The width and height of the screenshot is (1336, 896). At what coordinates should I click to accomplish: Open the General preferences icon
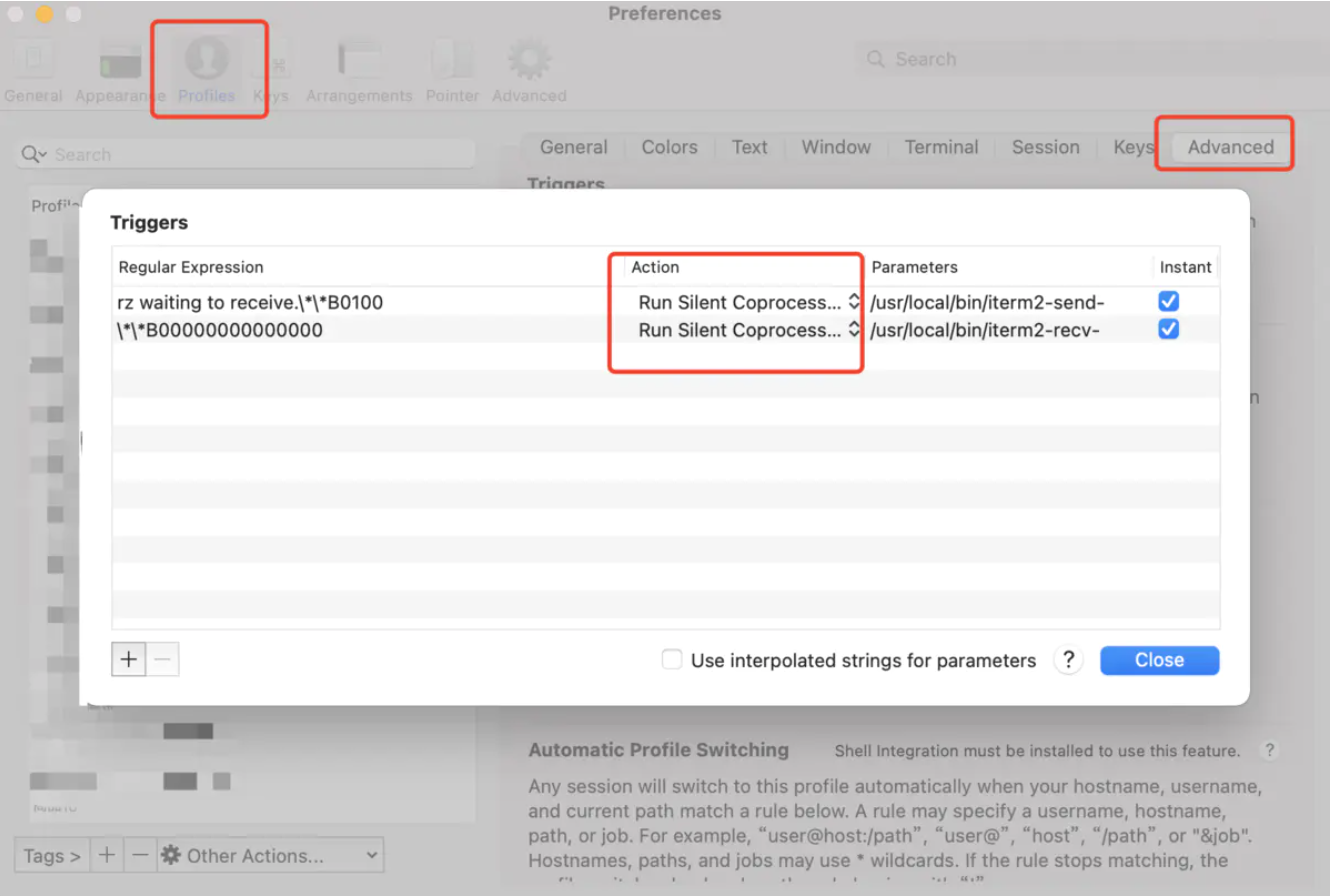pyautogui.click(x=32, y=70)
